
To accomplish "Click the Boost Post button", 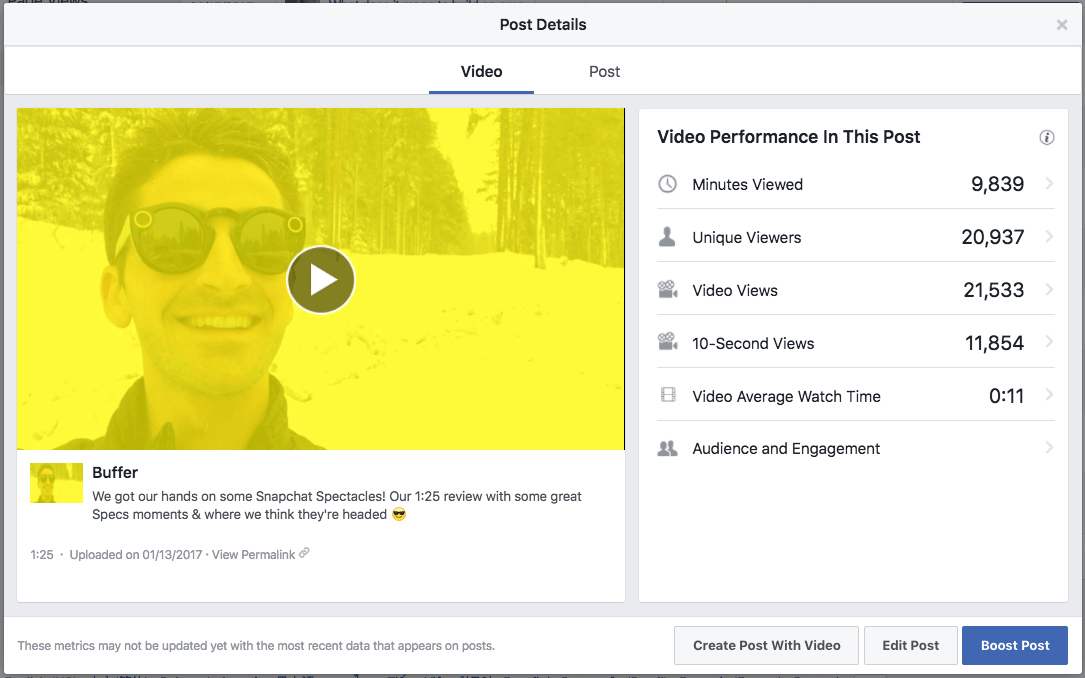I will [x=1014, y=645].
